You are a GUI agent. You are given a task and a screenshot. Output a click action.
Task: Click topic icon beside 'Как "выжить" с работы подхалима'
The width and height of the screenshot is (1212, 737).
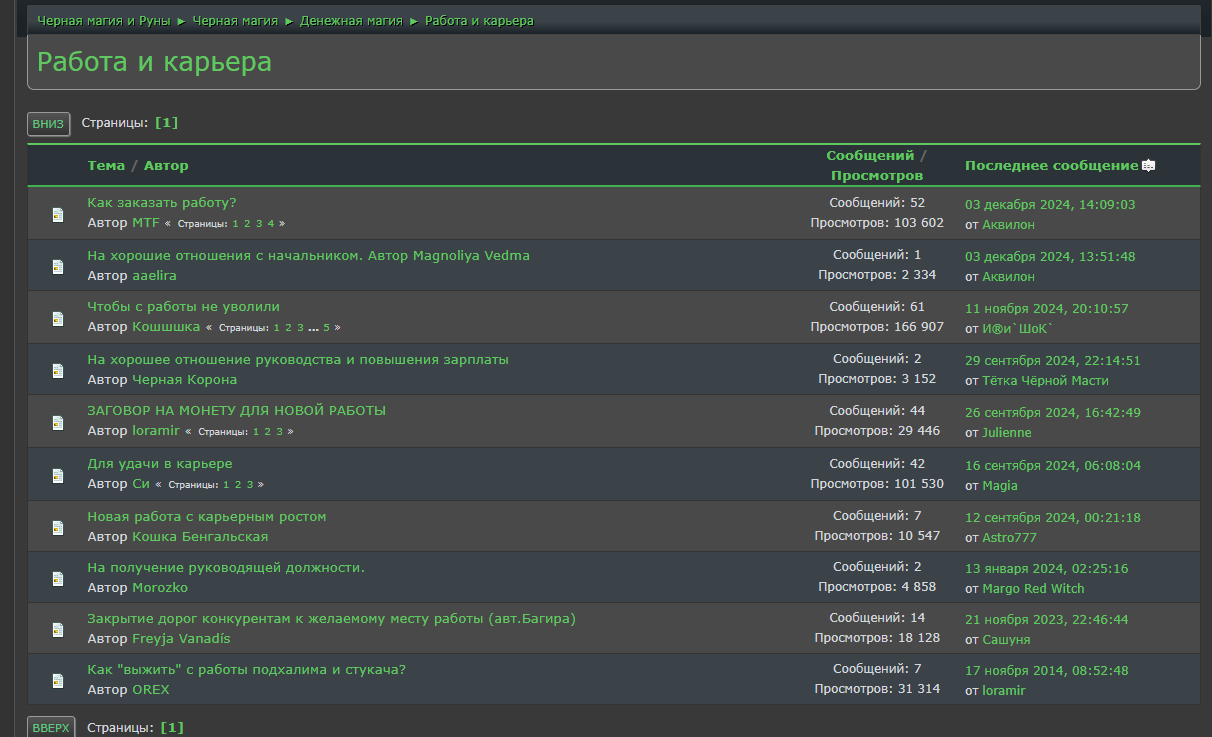(58, 681)
